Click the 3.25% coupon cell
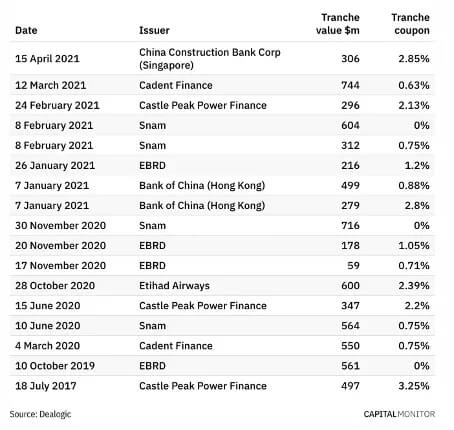This screenshot has height=430, width=454. point(414,386)
